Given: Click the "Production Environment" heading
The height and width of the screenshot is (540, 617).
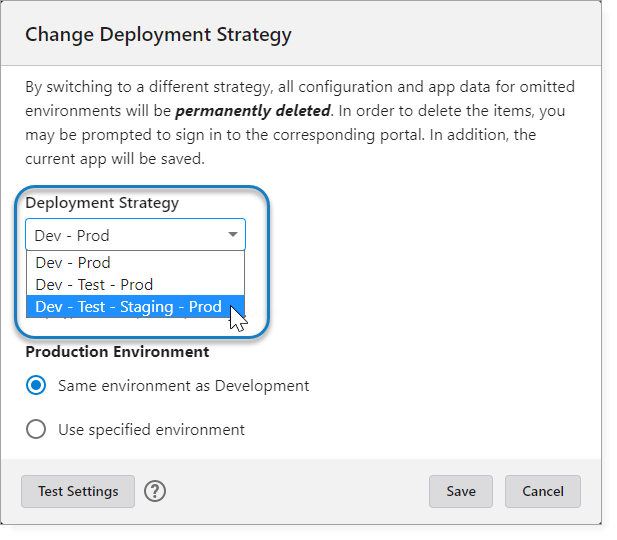Looking at the screenshot, I should tap(117, 352).
